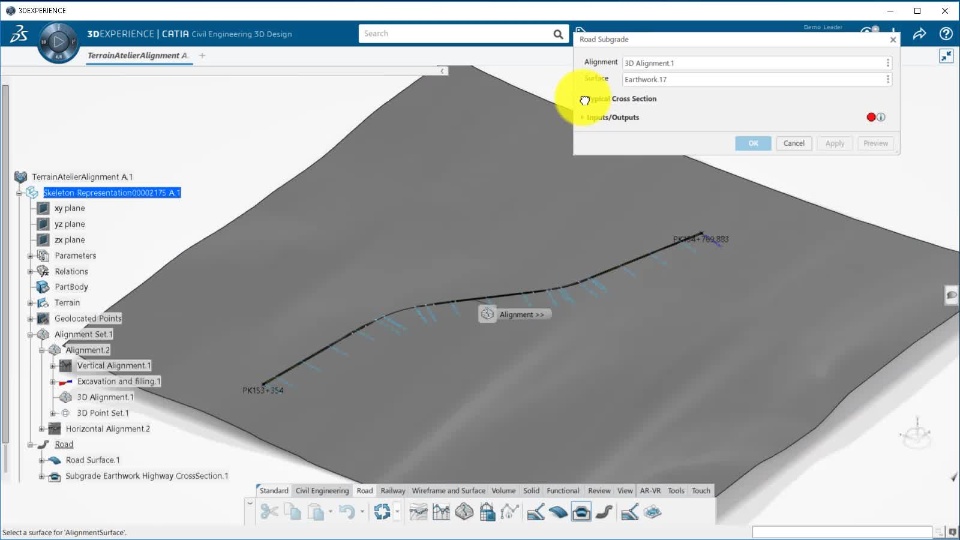Select the curved road sweep tool

(604, 511)
